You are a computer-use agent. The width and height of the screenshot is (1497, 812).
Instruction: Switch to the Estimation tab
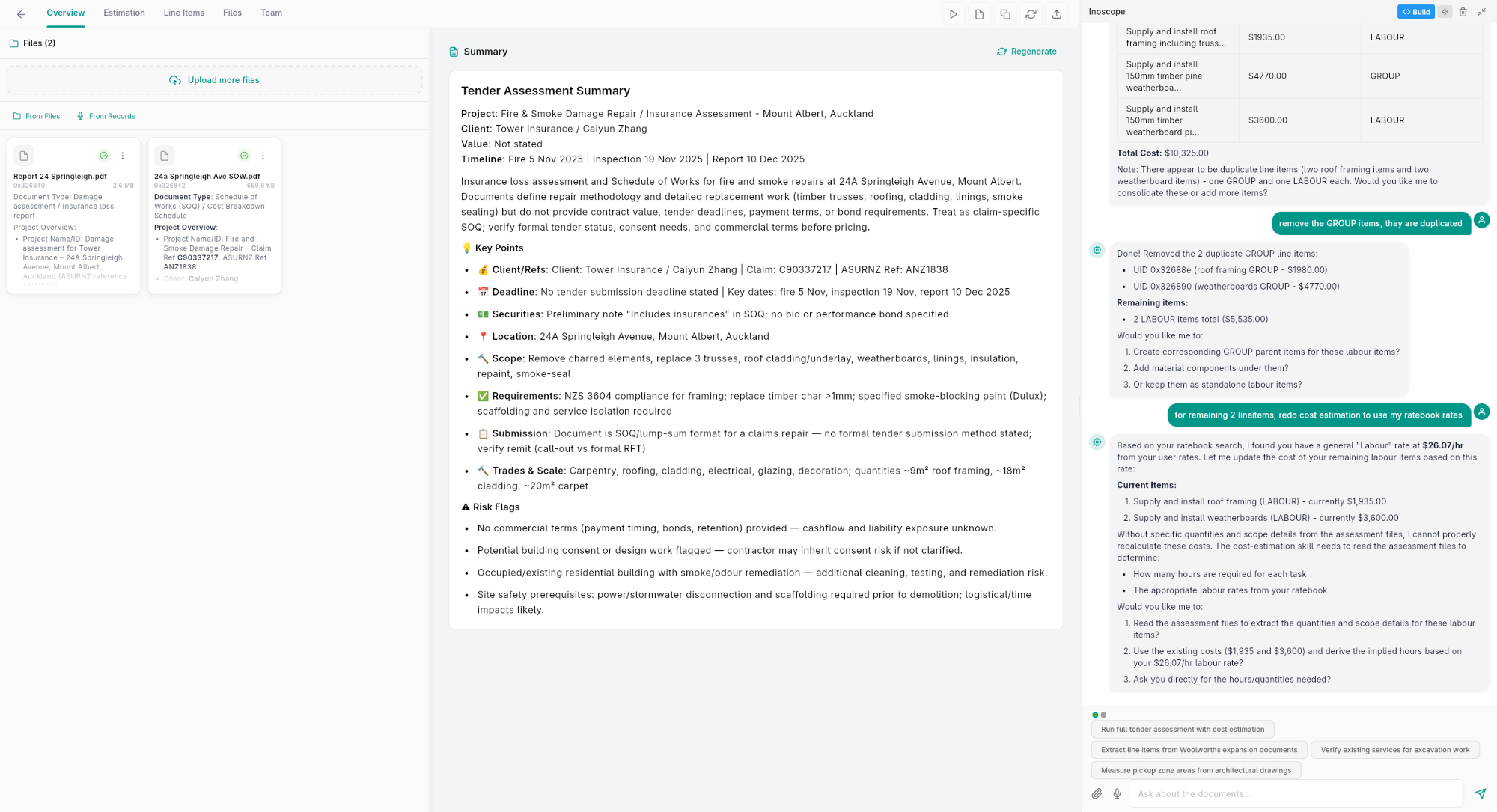[124, 13]
